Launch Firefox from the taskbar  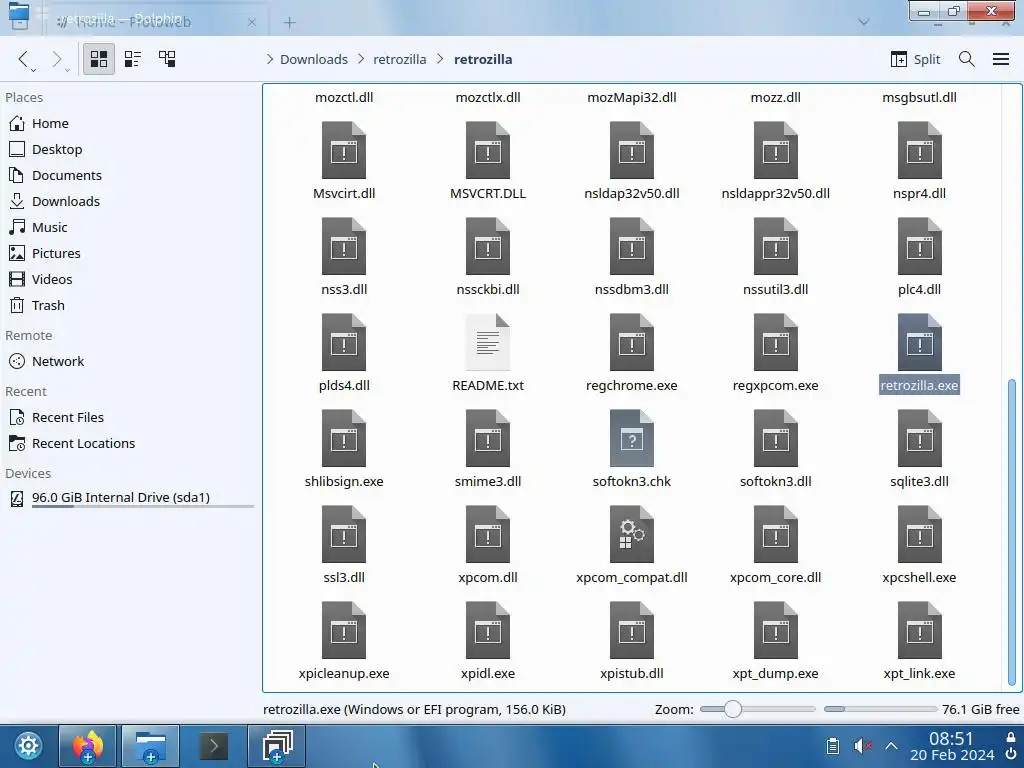click(88, 746)
